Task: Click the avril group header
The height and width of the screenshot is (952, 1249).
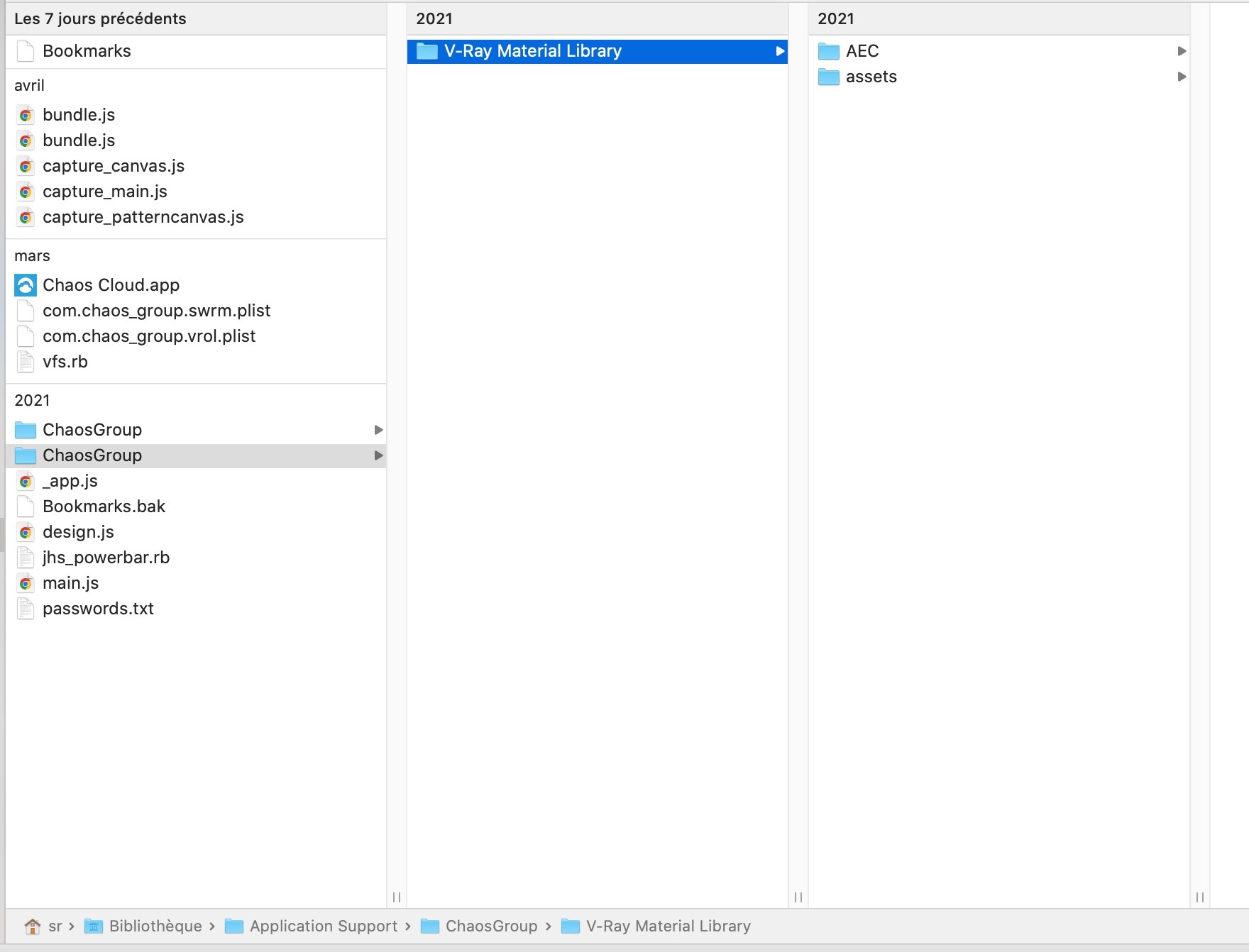Action: tap(29, 85)
